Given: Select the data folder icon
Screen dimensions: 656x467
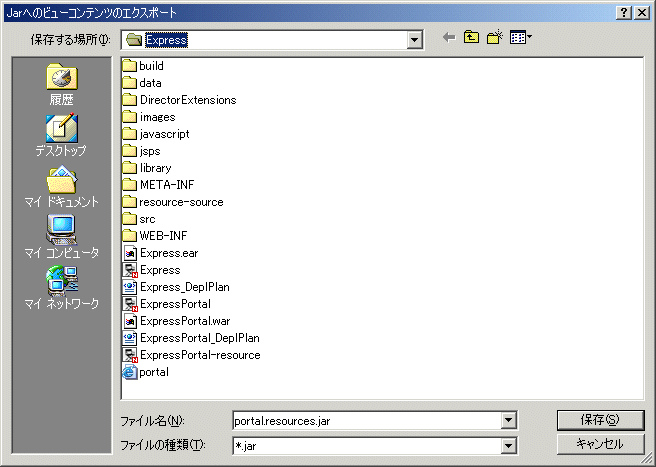Looking at the screenshot, I should (130, 83).
